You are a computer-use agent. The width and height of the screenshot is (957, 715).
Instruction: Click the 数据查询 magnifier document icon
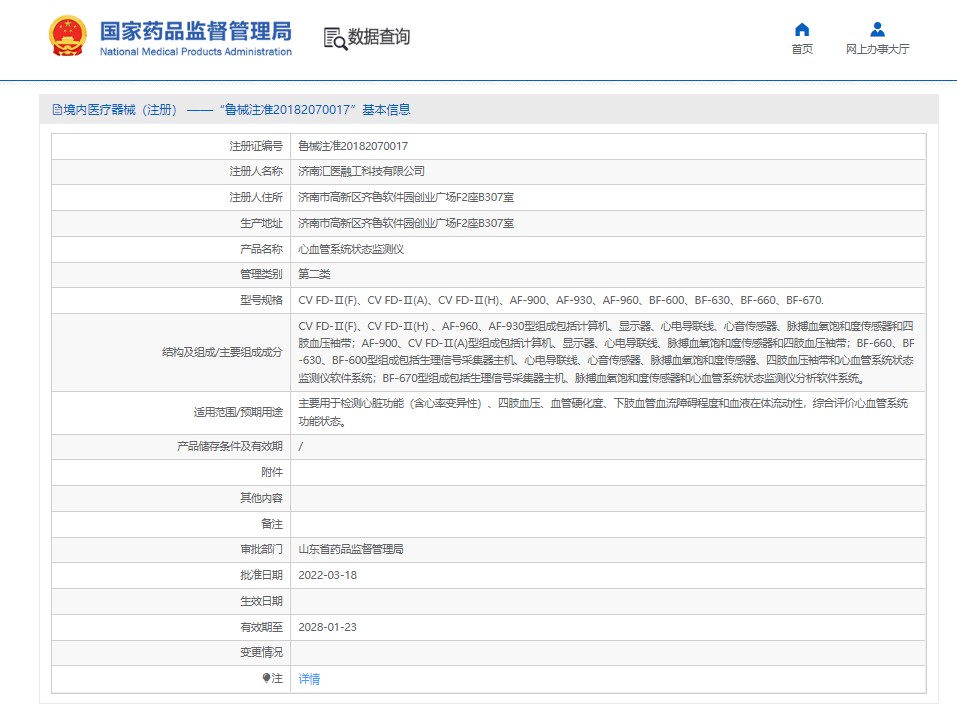pos(334,38)
